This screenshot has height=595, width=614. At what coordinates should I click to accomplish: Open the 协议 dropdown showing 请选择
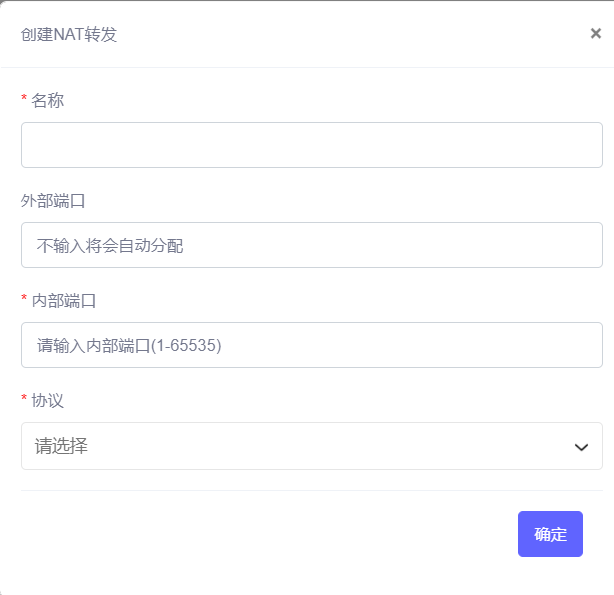(x=312, y=446)
